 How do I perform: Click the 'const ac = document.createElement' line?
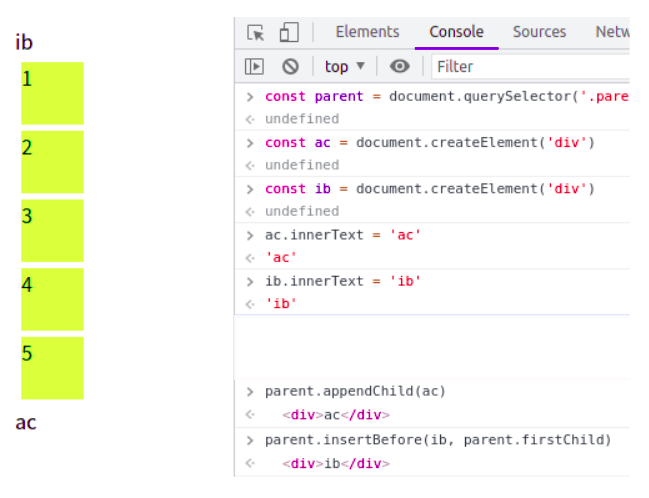coord(430,143)
